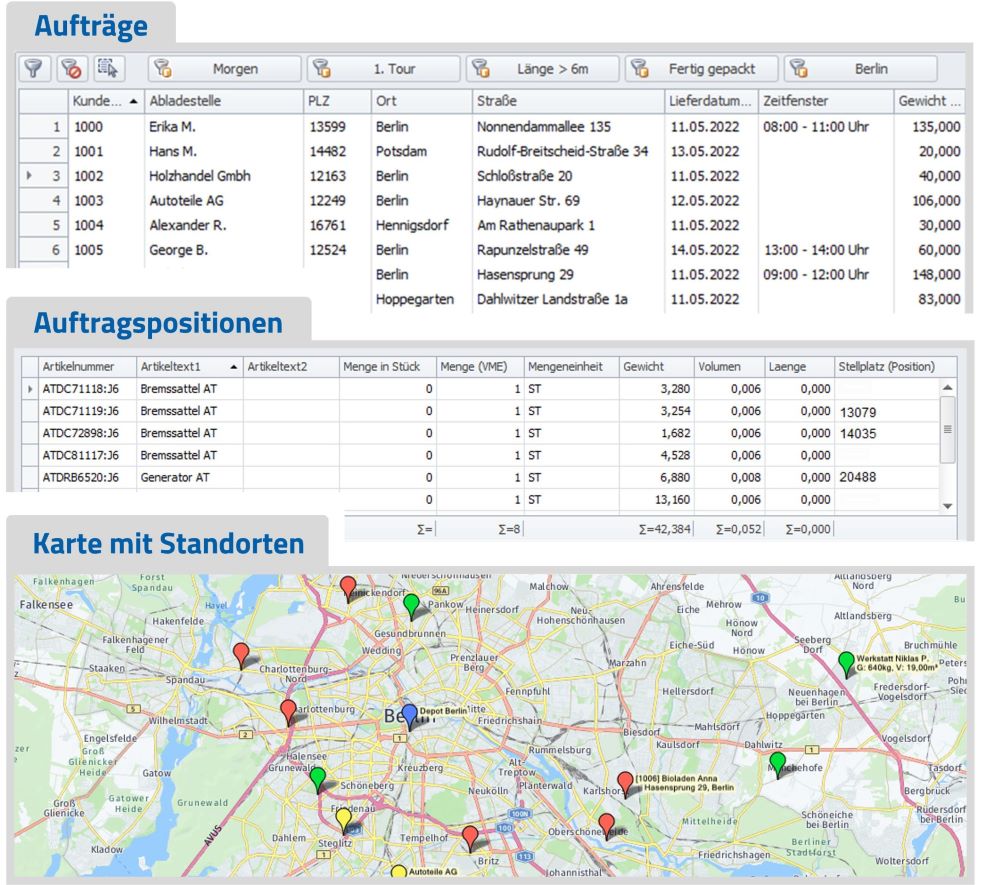Image resolution: width=1000 pixels, height=885 pixels.
Task: Apply the 1. Tour filter button
Action: coord(383,69)
